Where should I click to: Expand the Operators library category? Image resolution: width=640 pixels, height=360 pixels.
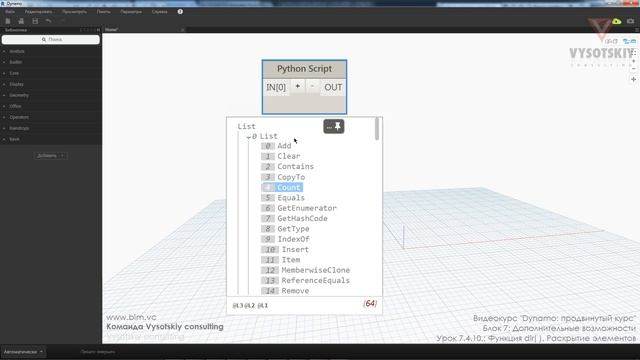[19, 117]
